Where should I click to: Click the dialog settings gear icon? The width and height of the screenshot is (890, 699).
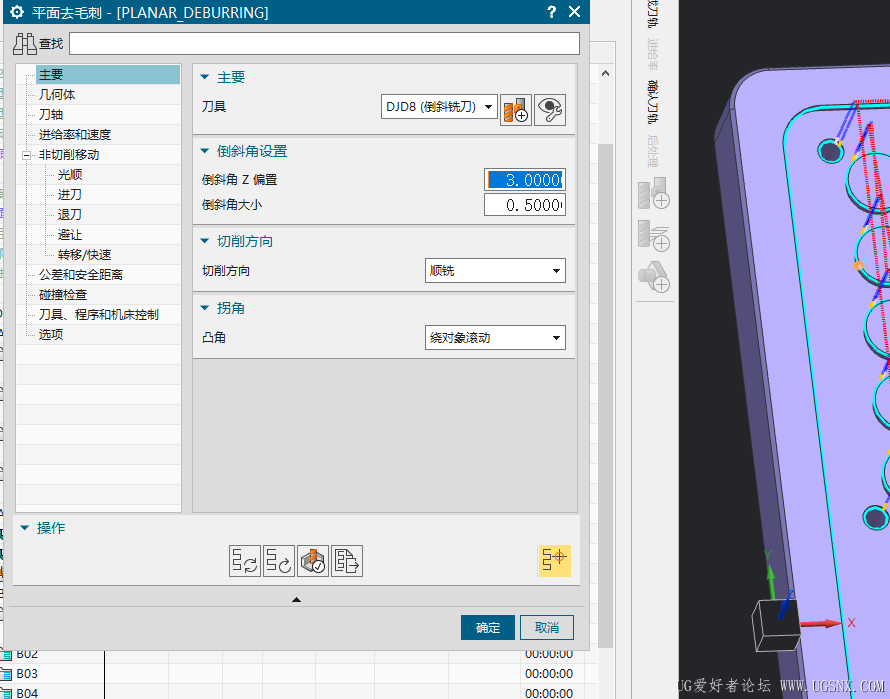(17, 12)
